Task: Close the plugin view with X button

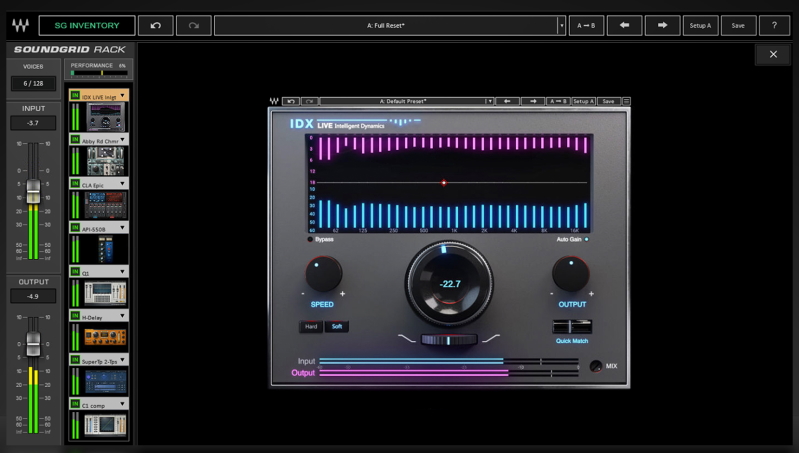Action: point(773,54)
